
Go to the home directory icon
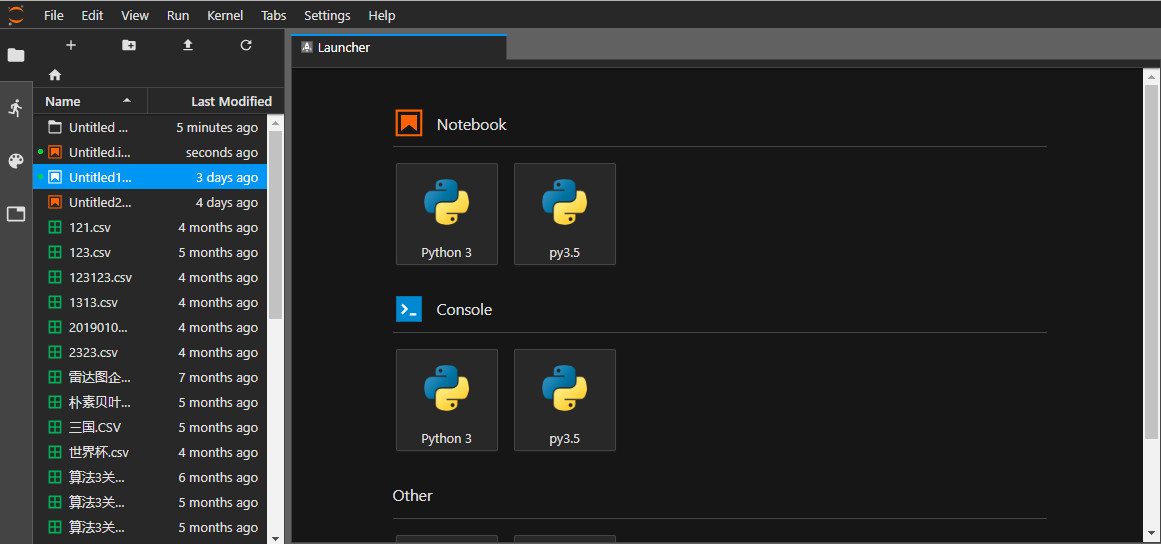coord(55,75)
